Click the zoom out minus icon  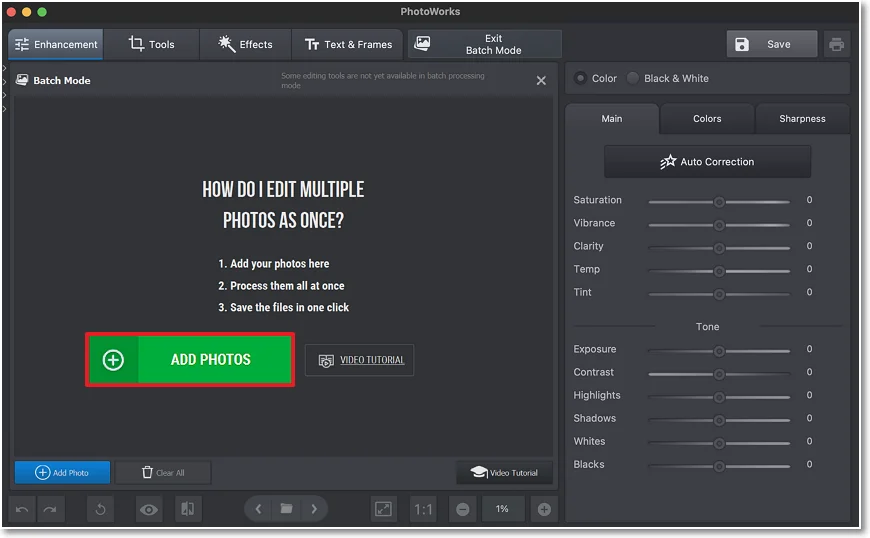point(463,509)
